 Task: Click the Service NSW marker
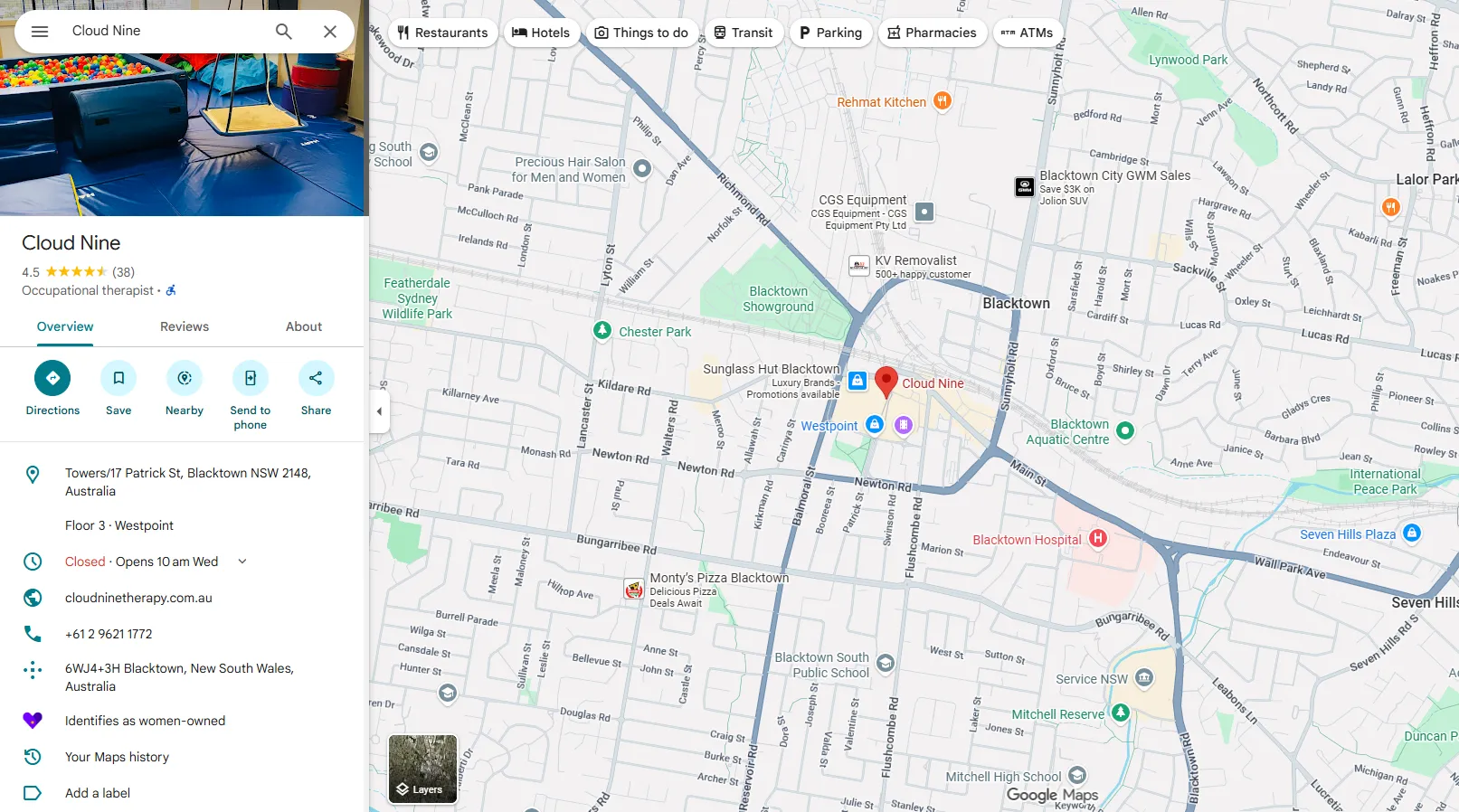pos(1144,677)
